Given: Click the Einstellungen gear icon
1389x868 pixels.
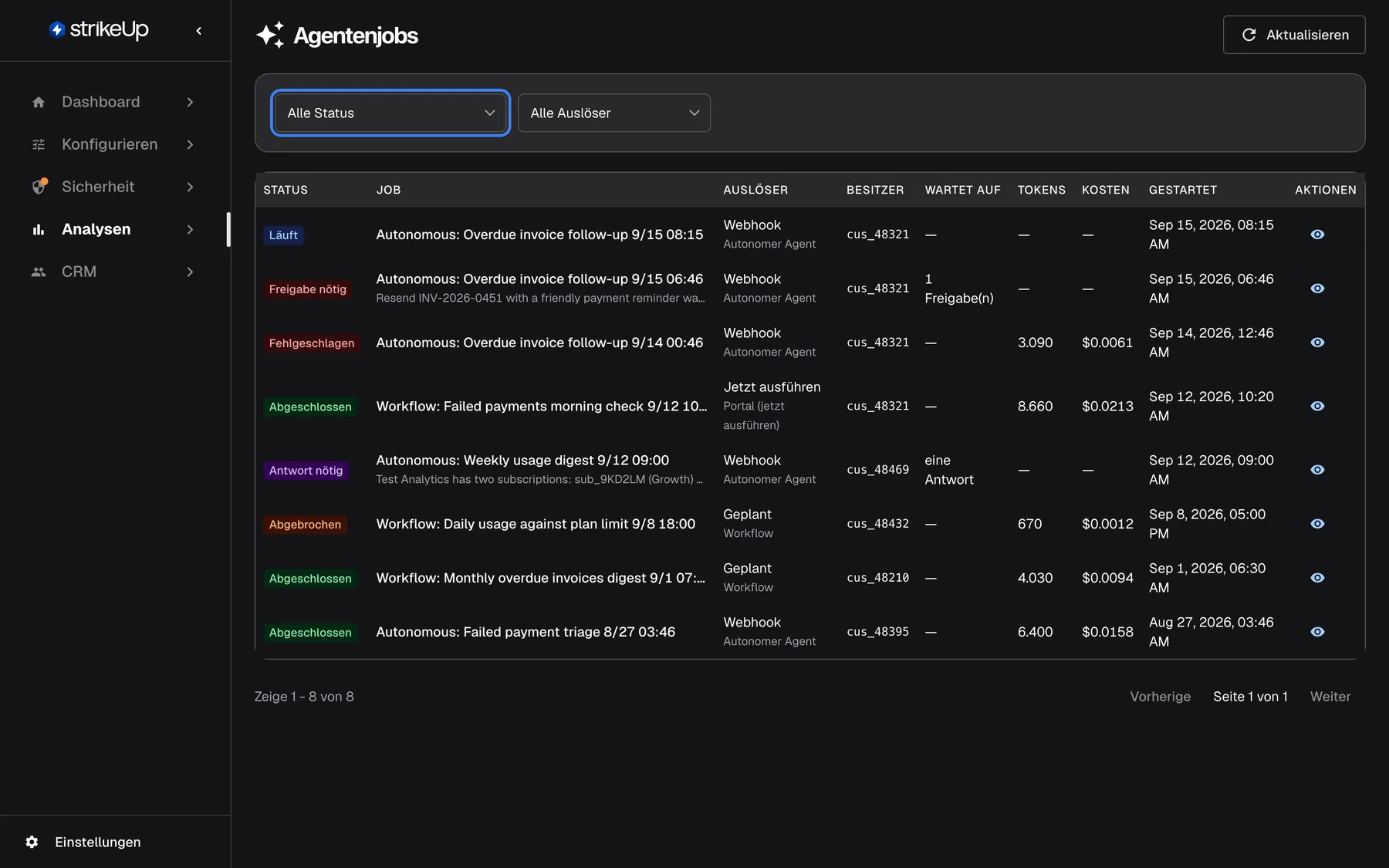Looking at the screenshot, I should 32,842.
